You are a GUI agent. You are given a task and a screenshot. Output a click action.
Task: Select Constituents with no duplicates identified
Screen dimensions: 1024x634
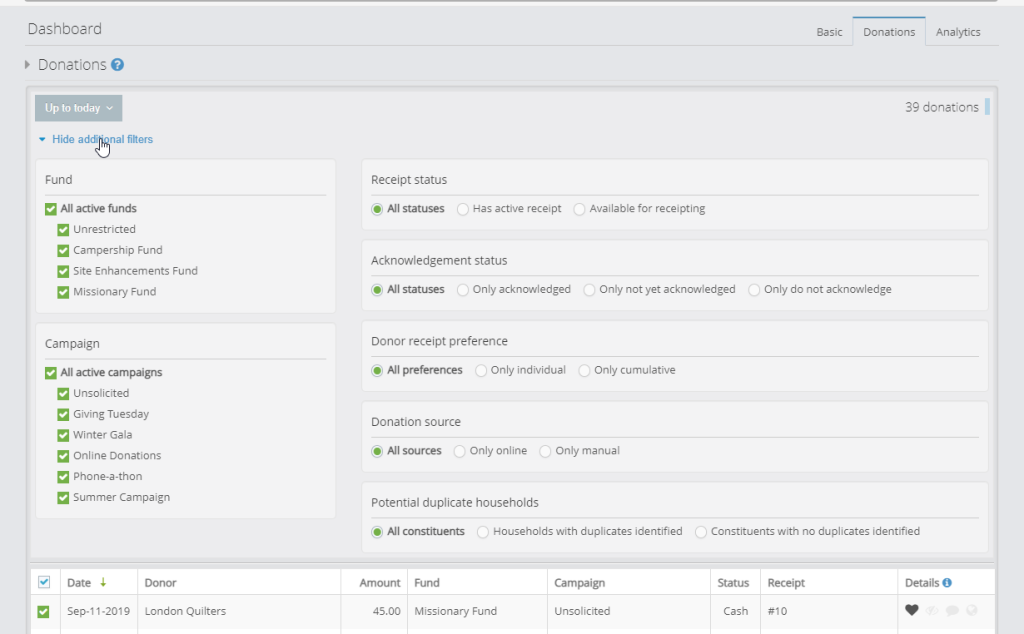tap(701, 532)
